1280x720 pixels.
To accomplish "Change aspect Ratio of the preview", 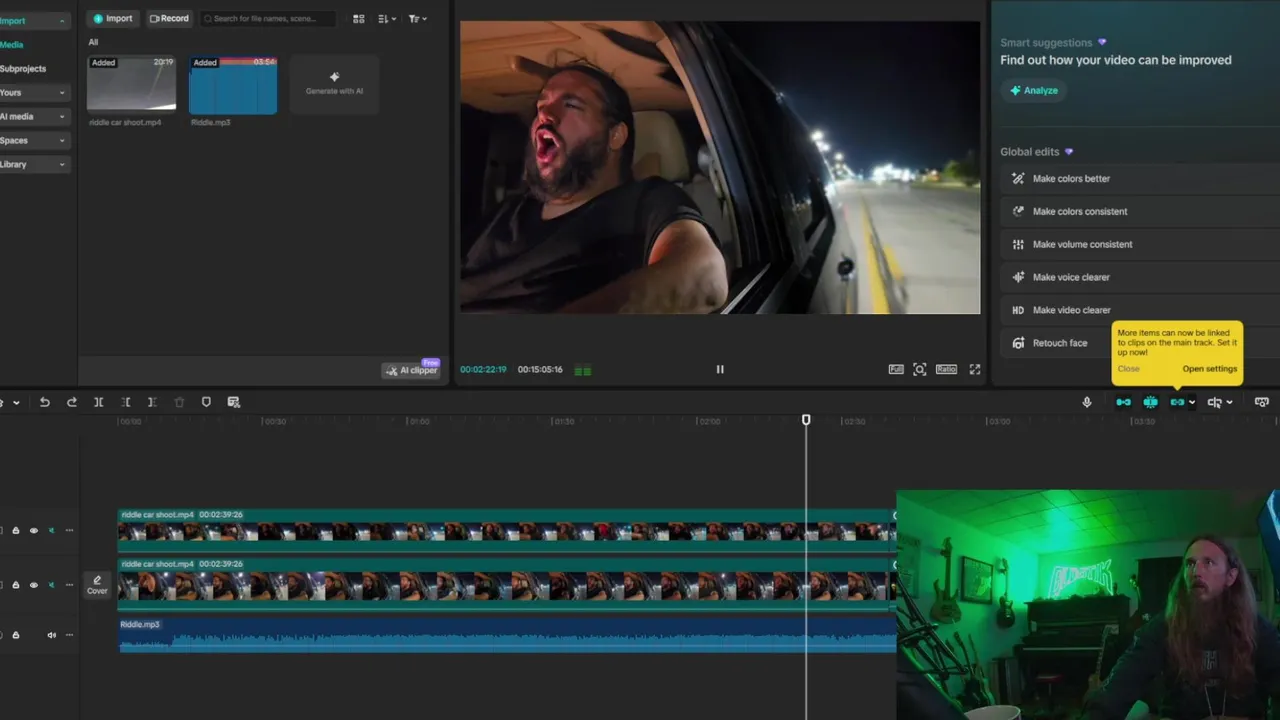I will 946,369.
